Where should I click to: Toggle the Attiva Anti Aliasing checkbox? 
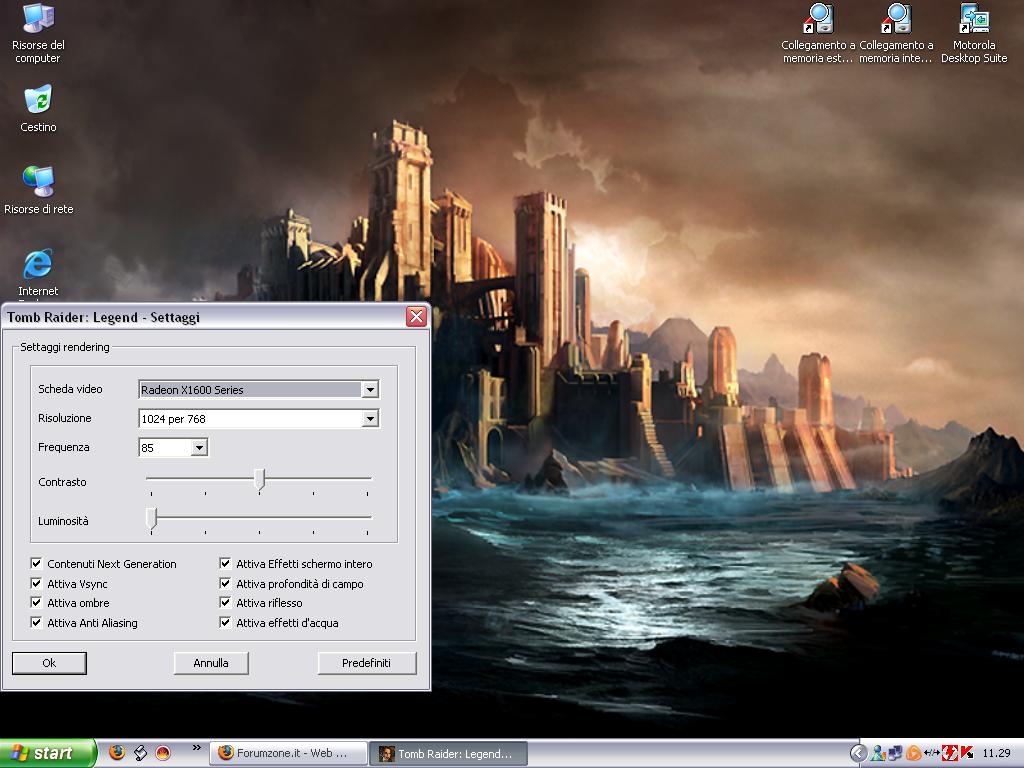coord(37,622)
